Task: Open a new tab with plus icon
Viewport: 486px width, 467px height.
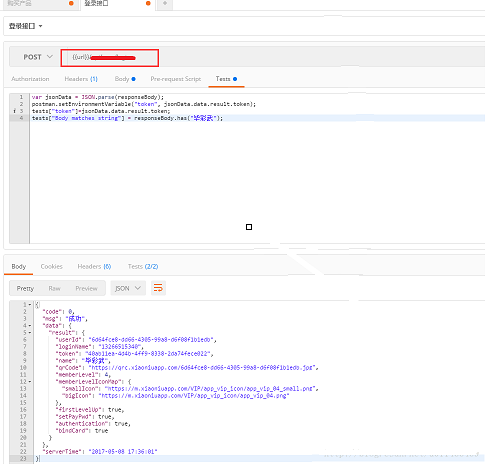Action: [x=165, y=4]
